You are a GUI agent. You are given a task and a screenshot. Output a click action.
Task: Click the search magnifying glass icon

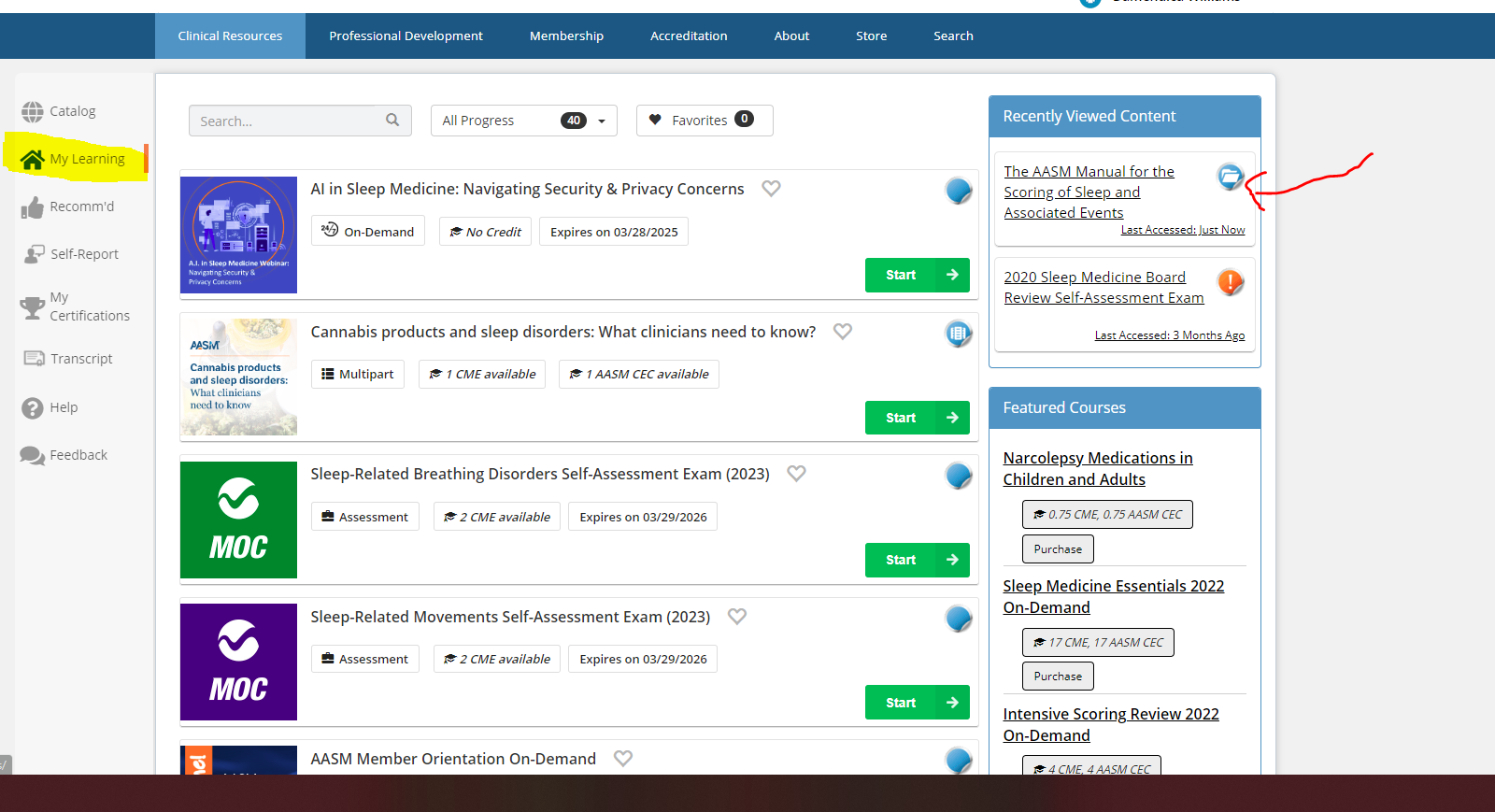tap(392, 120)
